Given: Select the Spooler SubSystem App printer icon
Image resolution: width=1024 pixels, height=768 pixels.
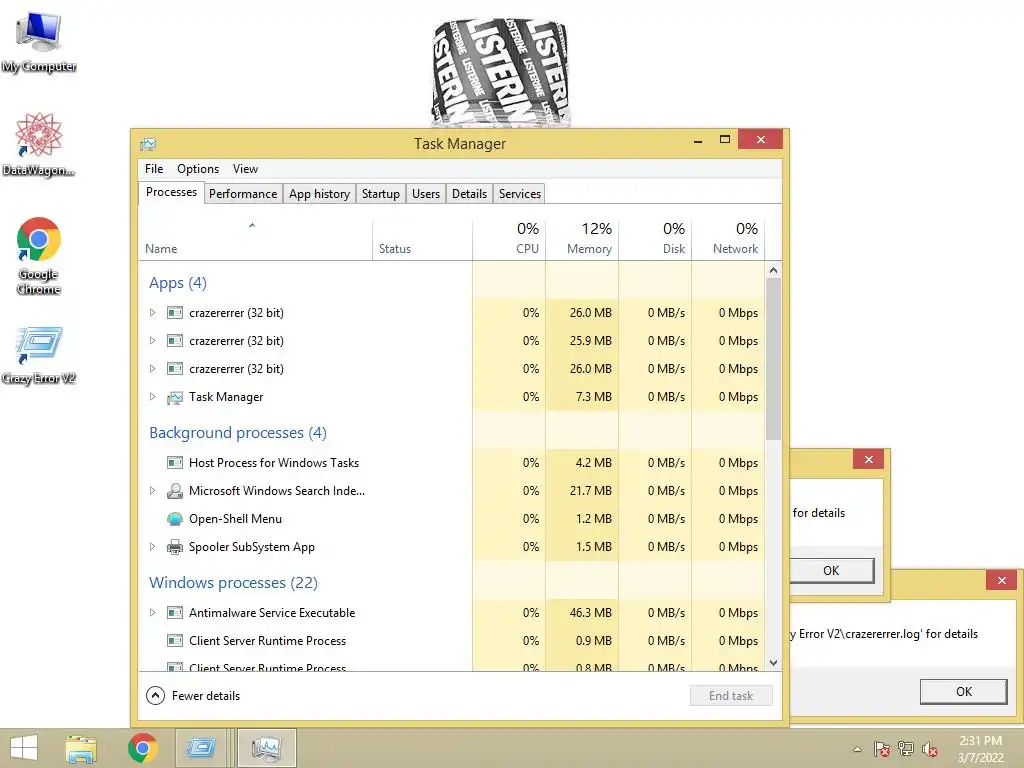Looking at the screenshot, I should [174, 547].
